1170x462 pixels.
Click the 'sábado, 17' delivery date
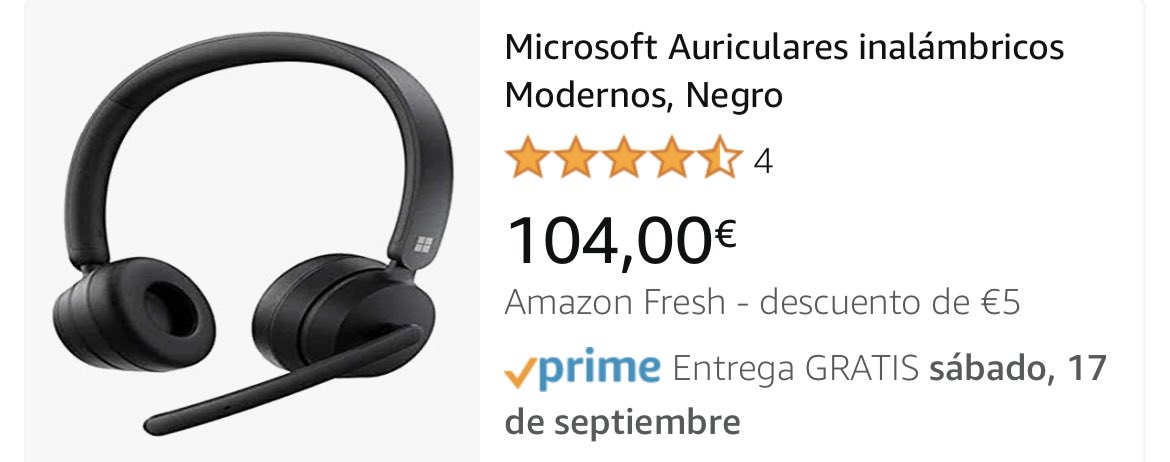1018,369
